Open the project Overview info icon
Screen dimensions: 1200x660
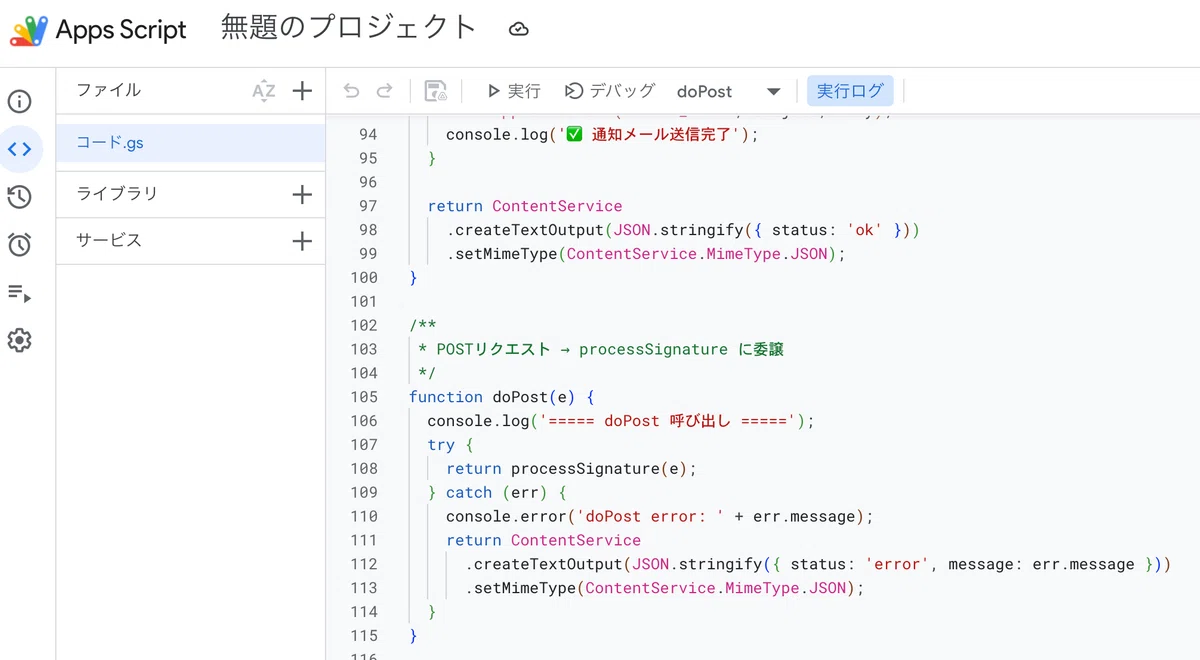coord(20,102)
